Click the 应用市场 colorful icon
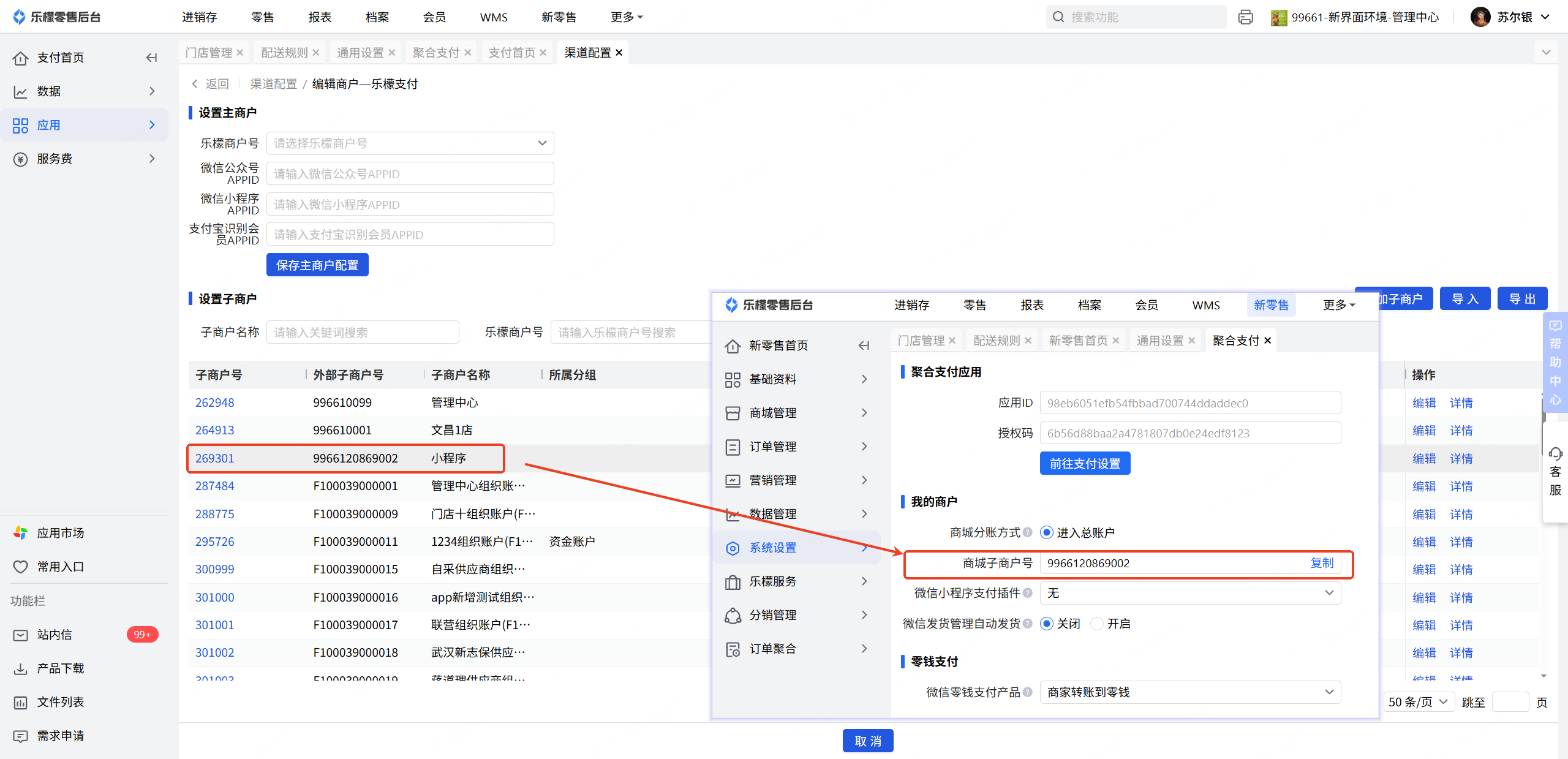The height and width of the screenshot is (759, 1568). [21, 533]
